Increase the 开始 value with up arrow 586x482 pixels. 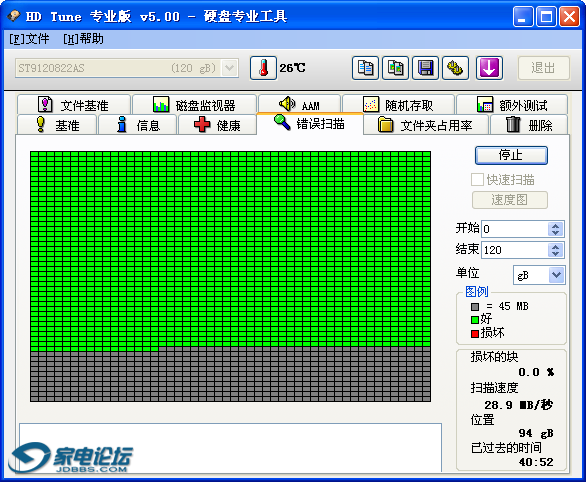click(555, 226)
